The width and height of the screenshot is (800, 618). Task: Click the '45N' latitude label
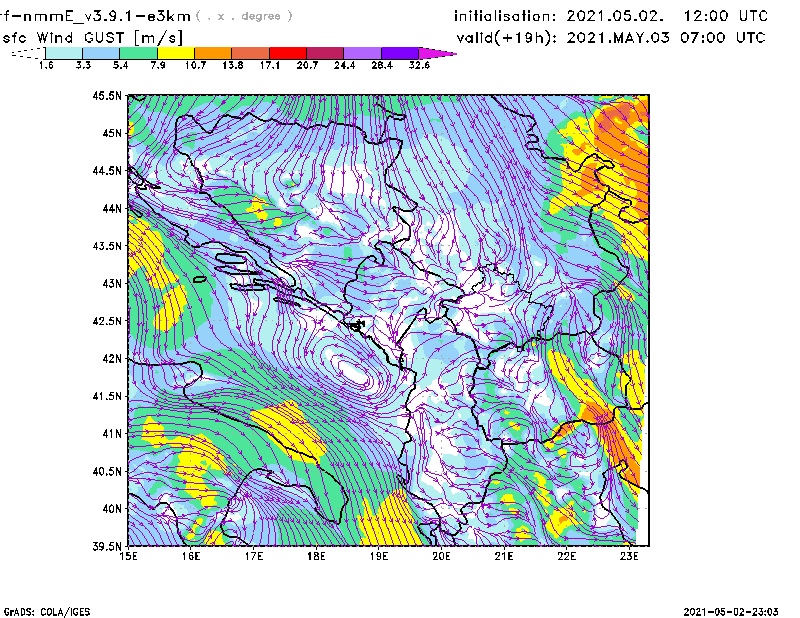[x=112, y=133]
